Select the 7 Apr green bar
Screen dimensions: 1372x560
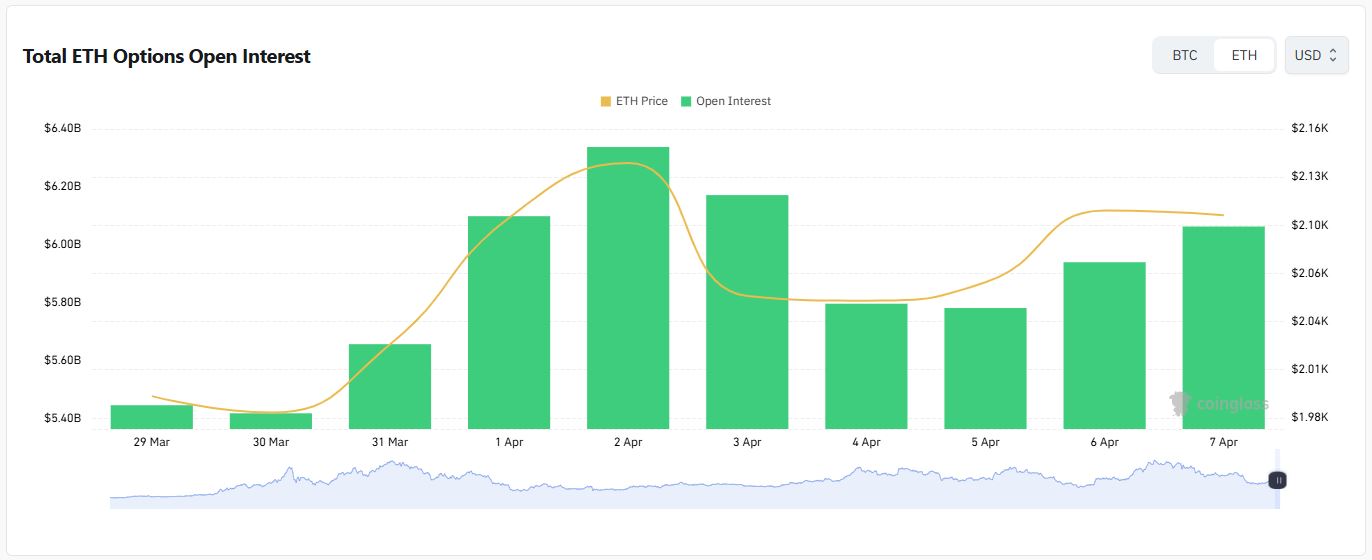(x=1223, y=327)
